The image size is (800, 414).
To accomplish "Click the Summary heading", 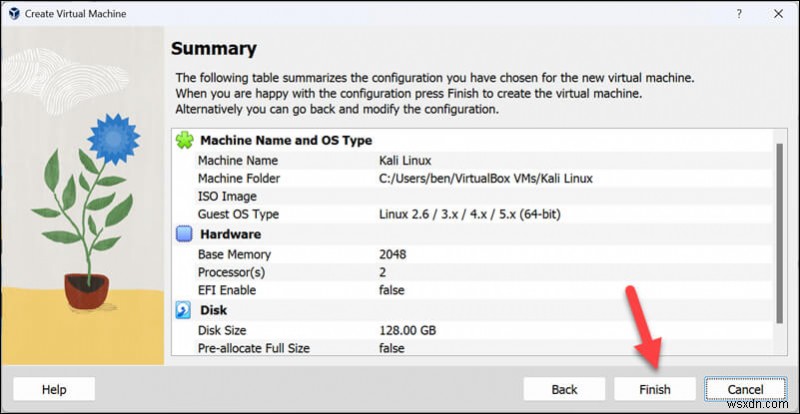I will point(214,48).
